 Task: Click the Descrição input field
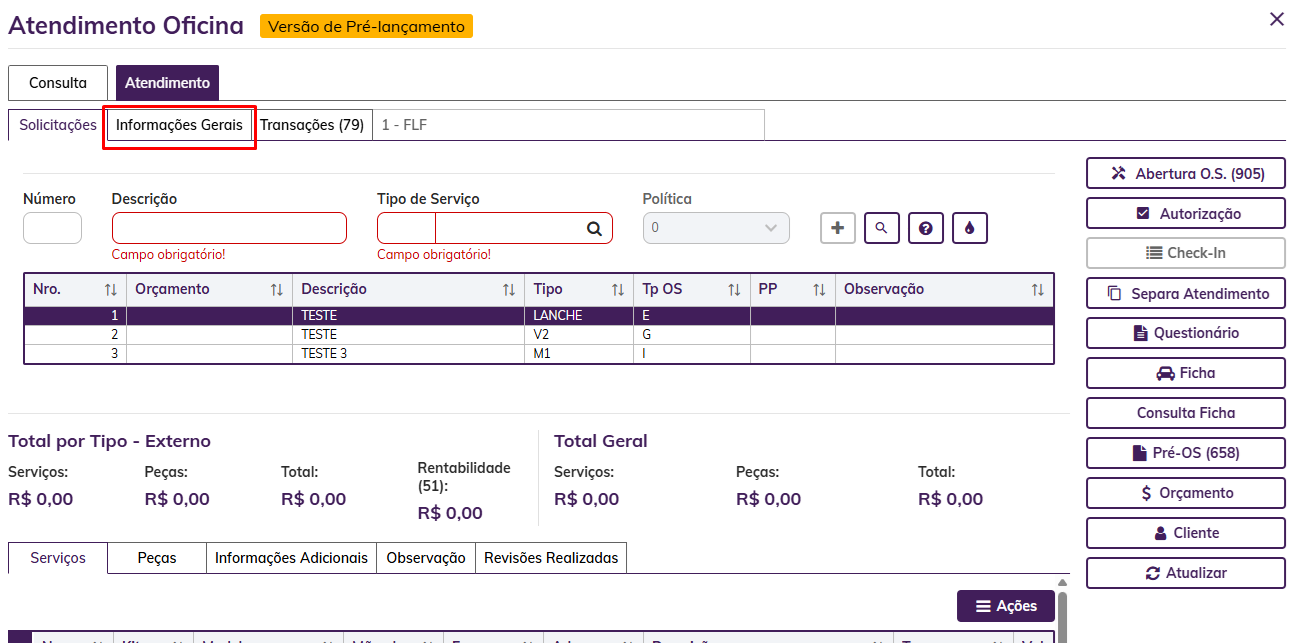[x=229, y=228]
